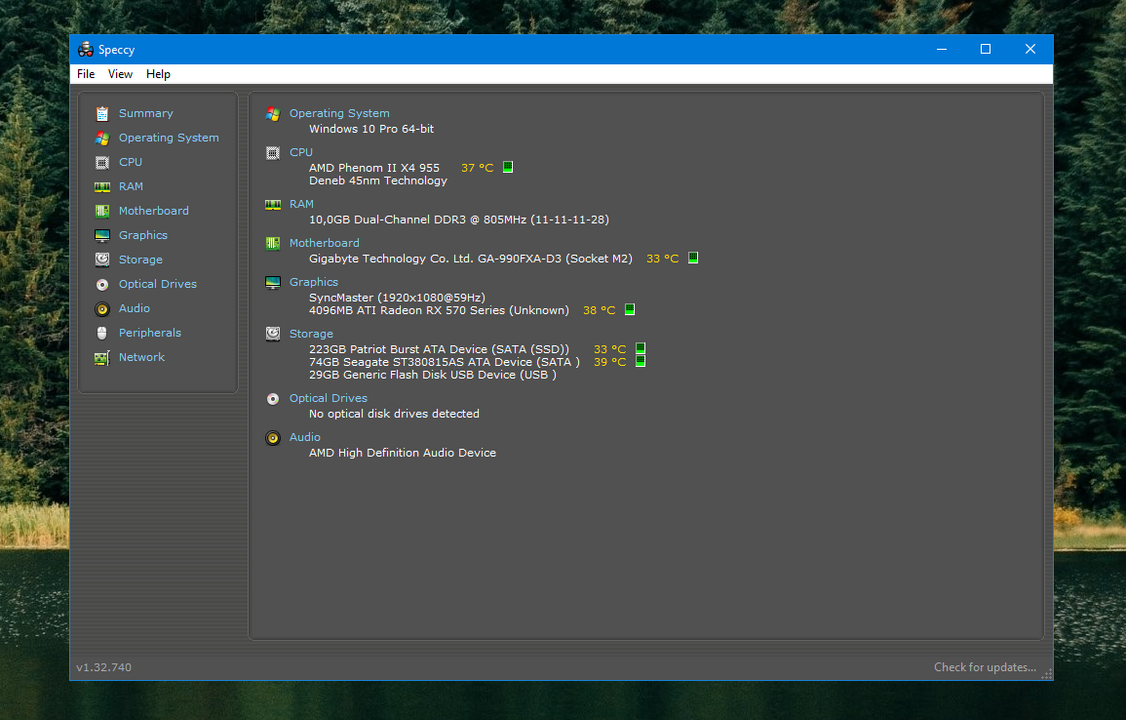Click the CPU temperature green indicator icon
This screenshot has height=720, width=1126.
(x=508, y=167)
